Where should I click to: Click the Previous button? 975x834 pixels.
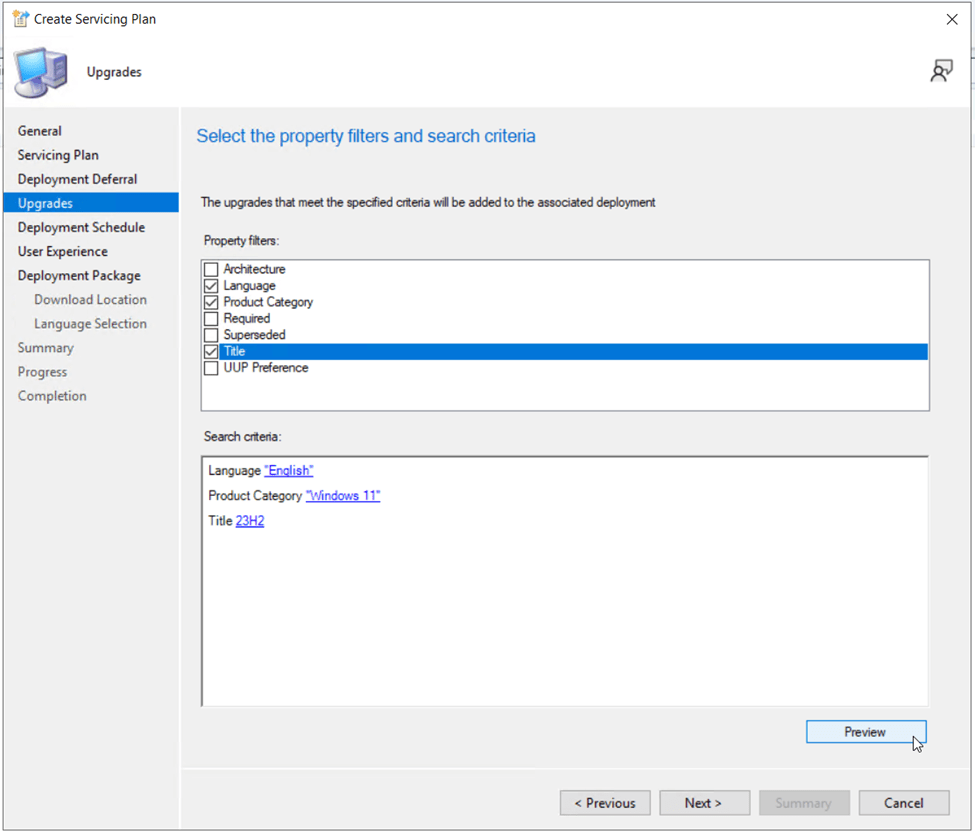coord(605,803)
